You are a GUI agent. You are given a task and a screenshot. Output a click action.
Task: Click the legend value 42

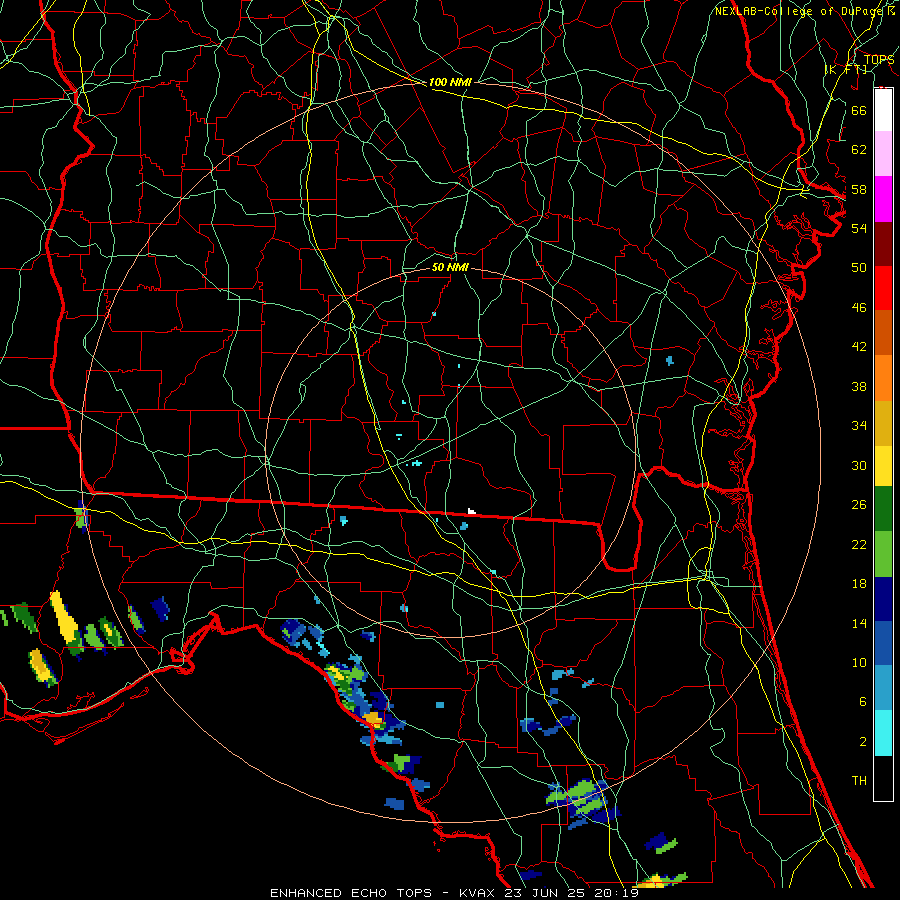click(x=859, y=347)
